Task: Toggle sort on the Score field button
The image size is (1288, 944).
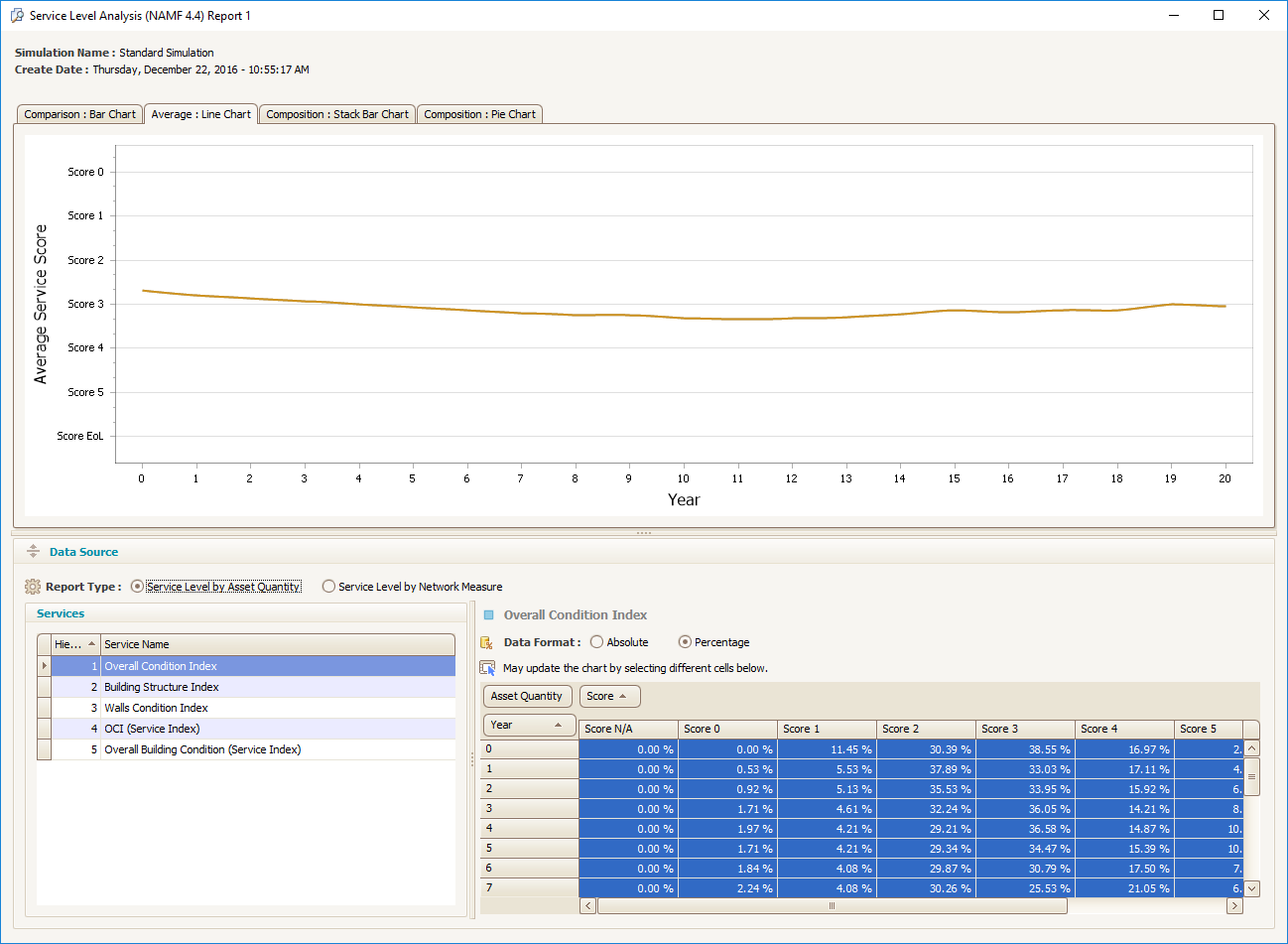Action: click(x=609, y=696)
